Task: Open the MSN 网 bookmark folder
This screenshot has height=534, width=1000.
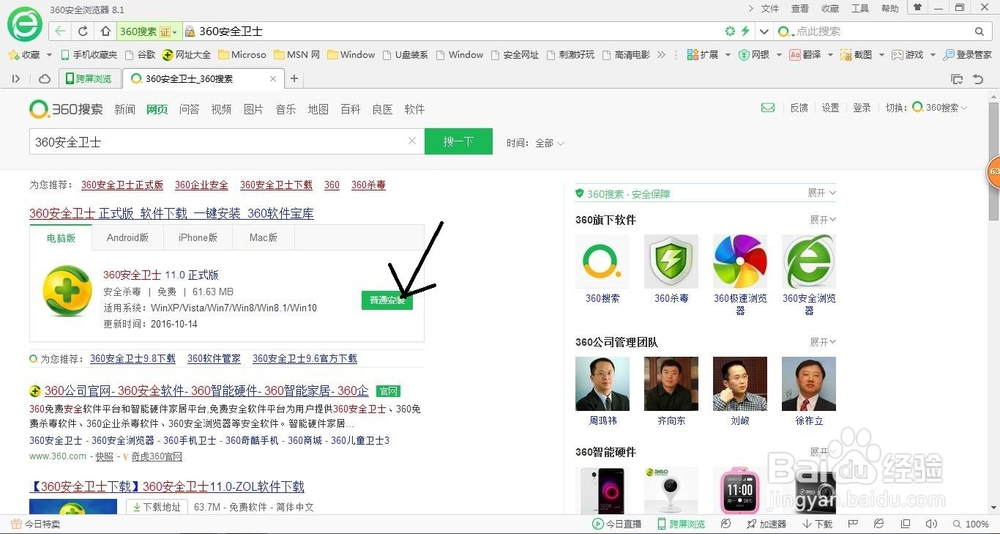Action: 297,55
